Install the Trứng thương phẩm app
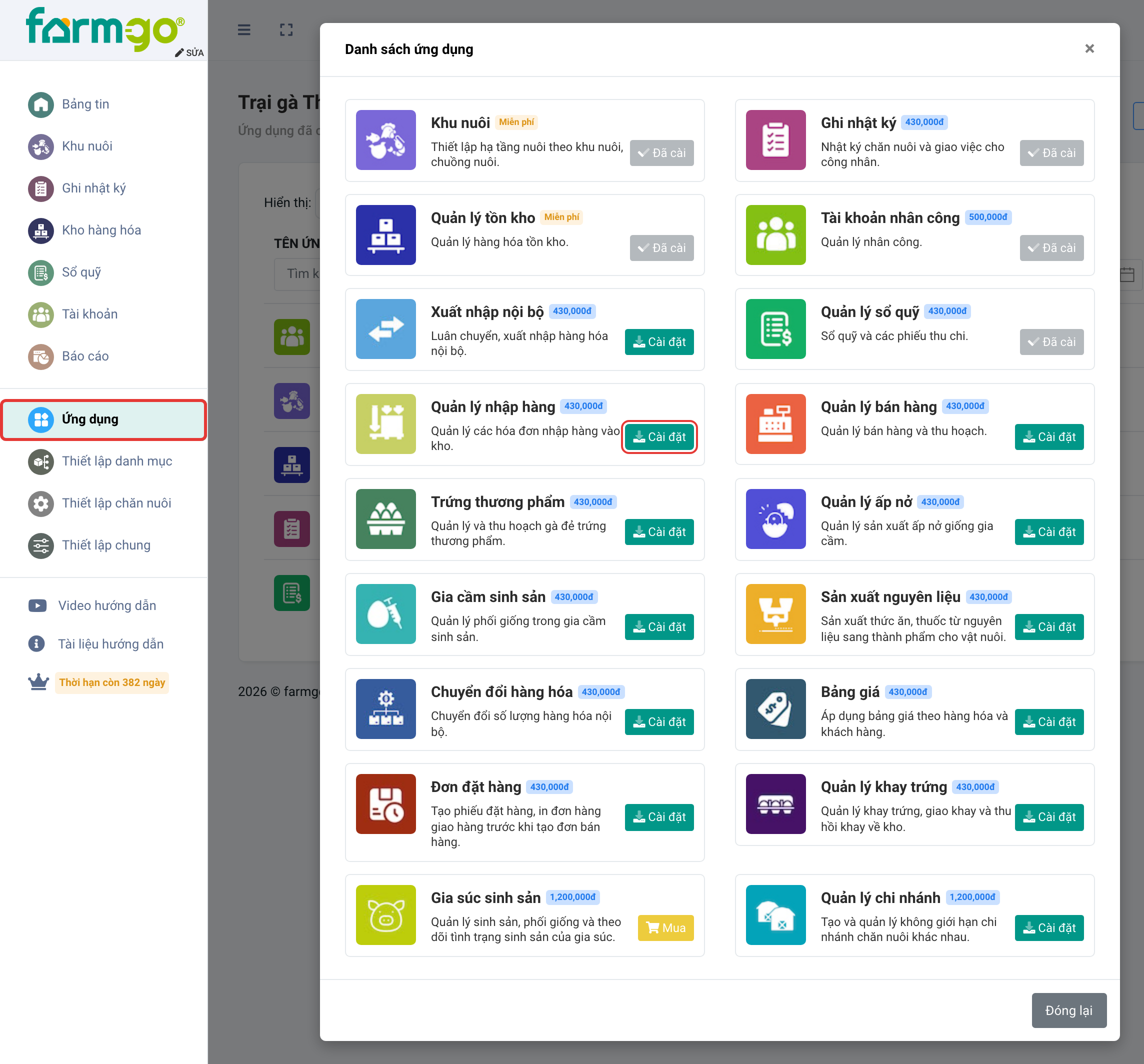 click(x=659, y=531)
